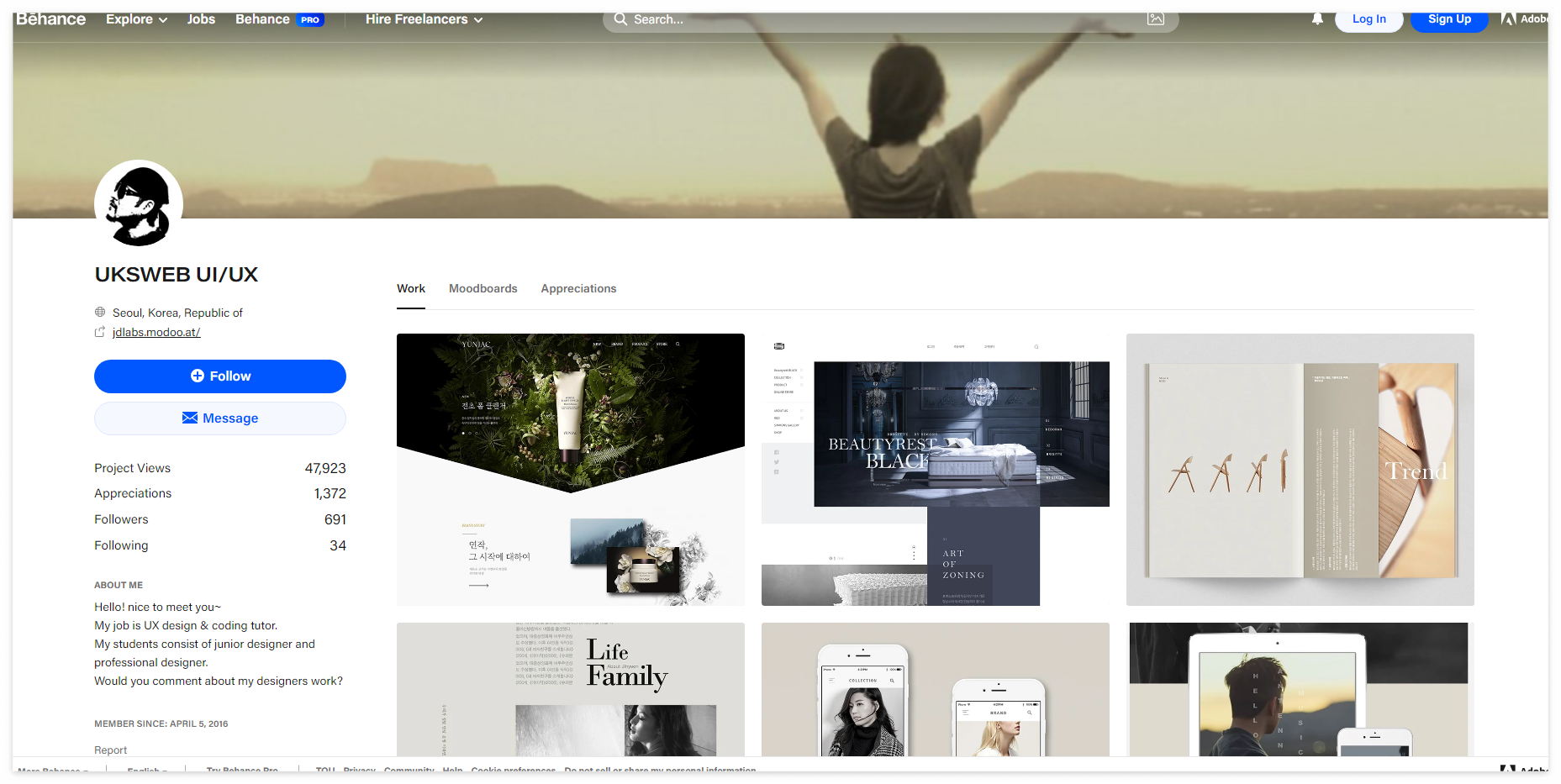The width and height of the screenshot is (1561, 784).
Task: Open the Life Family project thumbnail
Action: pyautogui.click(x=571, y=689)
